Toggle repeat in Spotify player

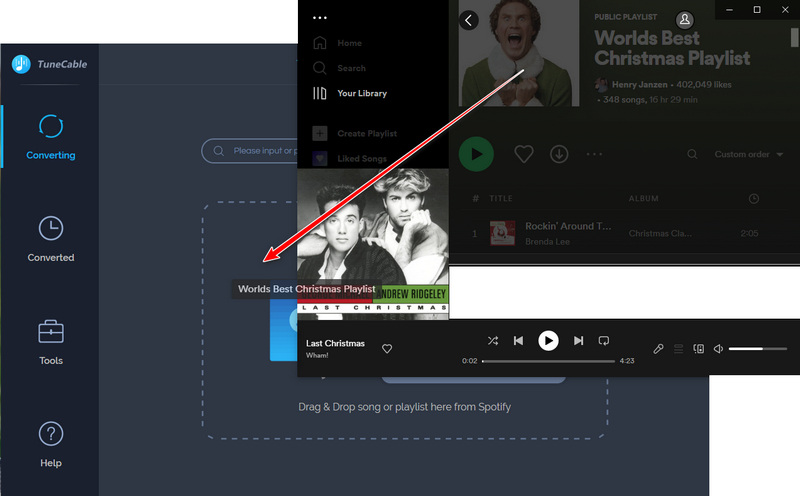pos(604,340)
